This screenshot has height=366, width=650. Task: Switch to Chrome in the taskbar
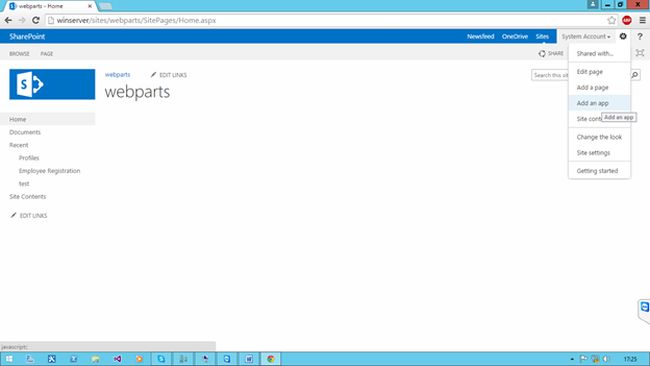click(x=271, y=359)
